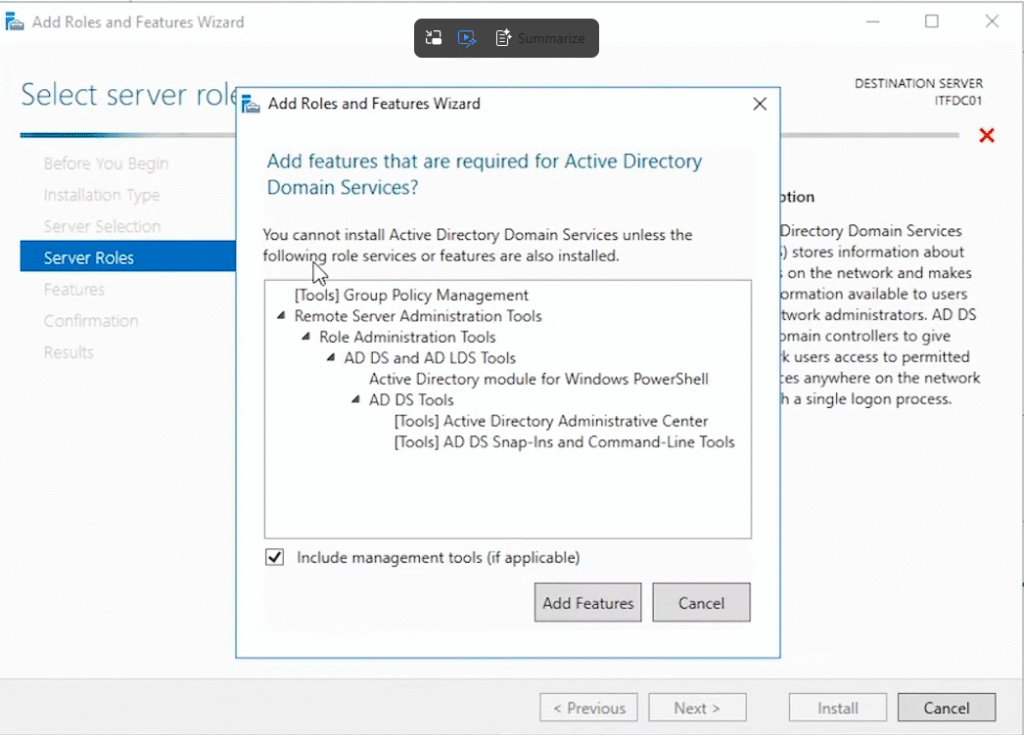Select AD DS Tools label

(x=411, y=400)
